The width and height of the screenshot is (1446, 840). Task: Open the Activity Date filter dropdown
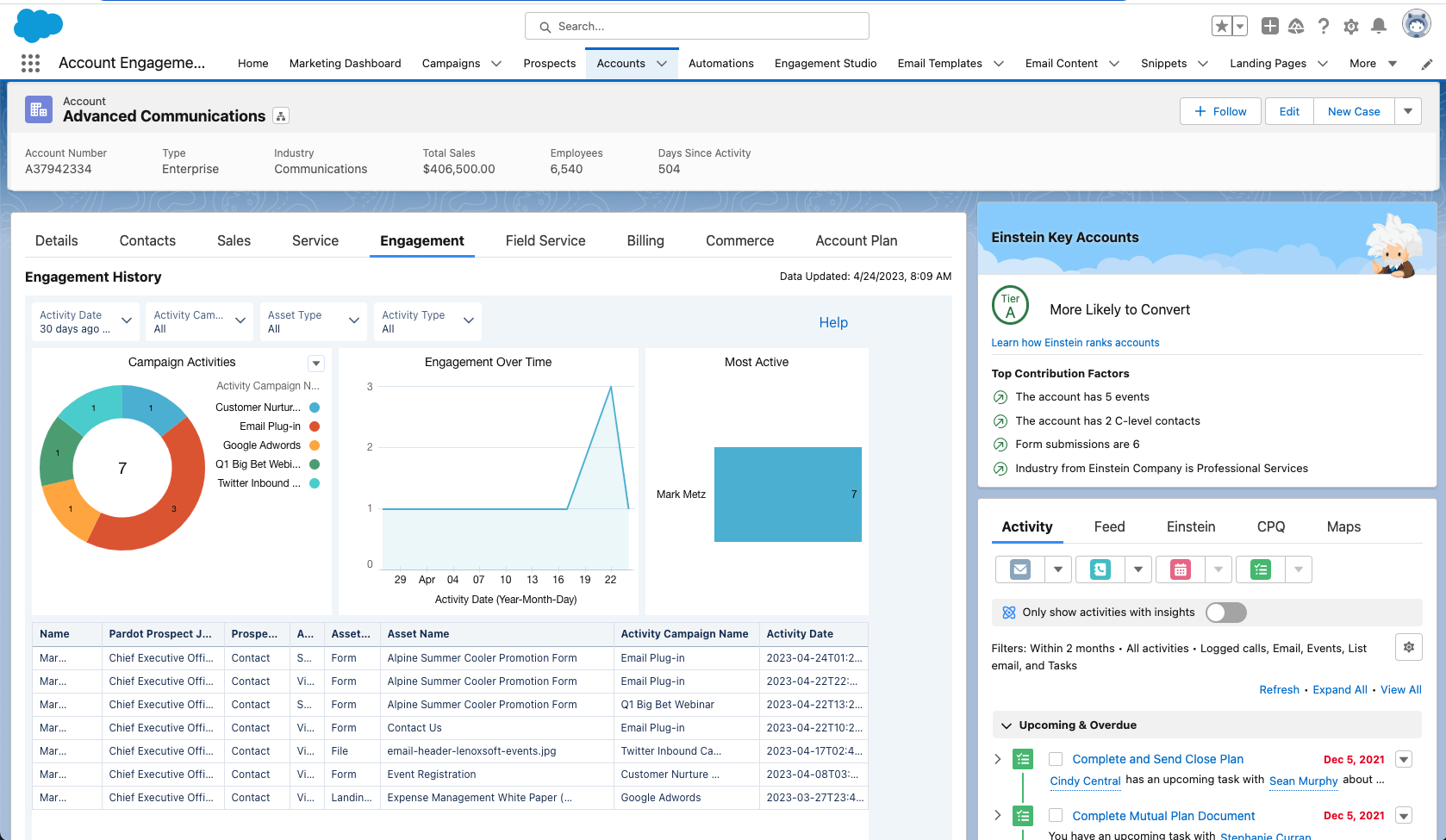pos(85,321)
